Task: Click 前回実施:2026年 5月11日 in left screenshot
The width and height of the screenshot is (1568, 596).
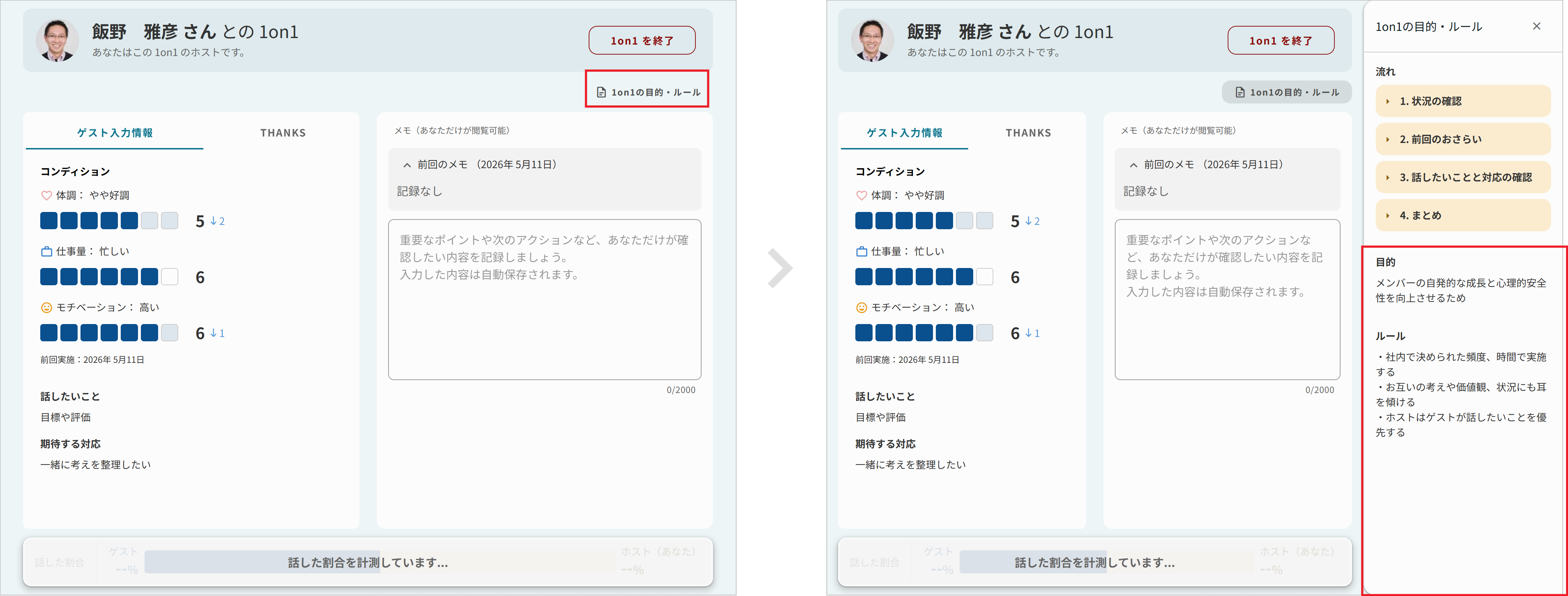Action: point(92,359)
